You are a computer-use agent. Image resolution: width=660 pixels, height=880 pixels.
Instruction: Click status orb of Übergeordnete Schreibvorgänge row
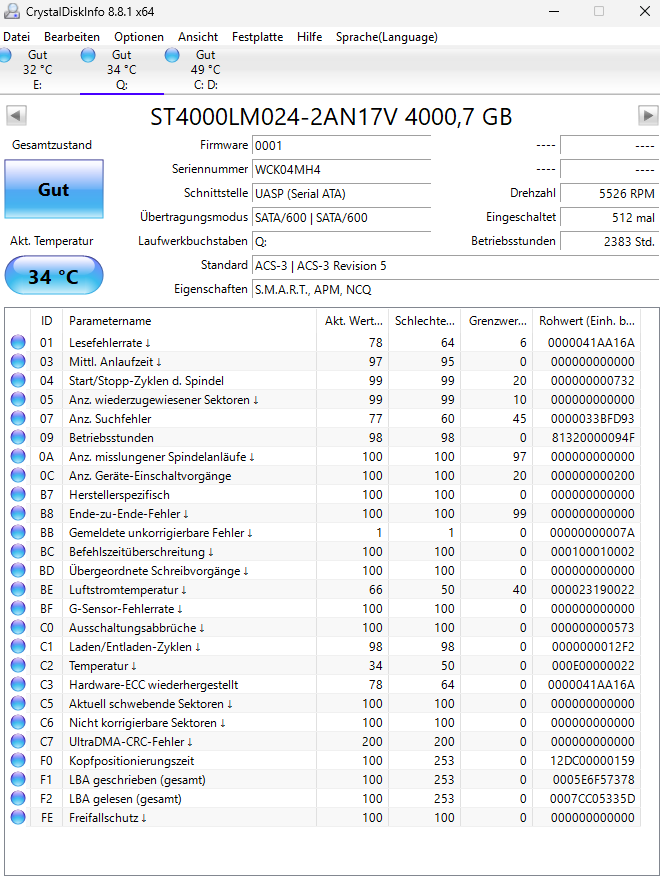coord(19,571)
